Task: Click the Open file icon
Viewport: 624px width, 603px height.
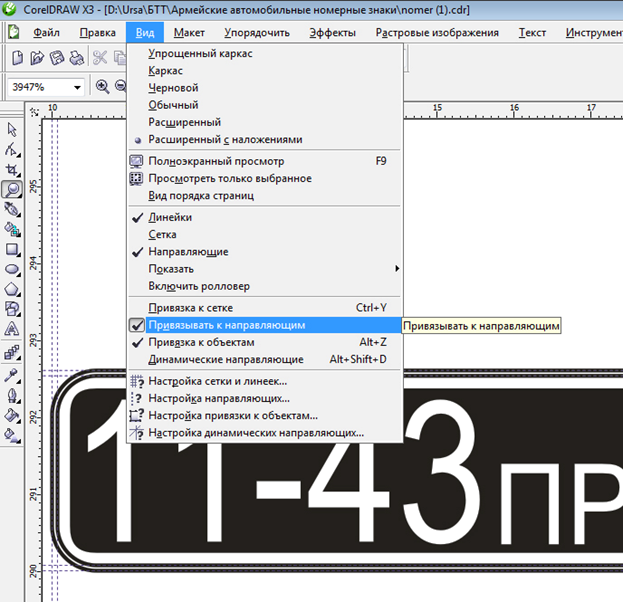Action: 37,58
